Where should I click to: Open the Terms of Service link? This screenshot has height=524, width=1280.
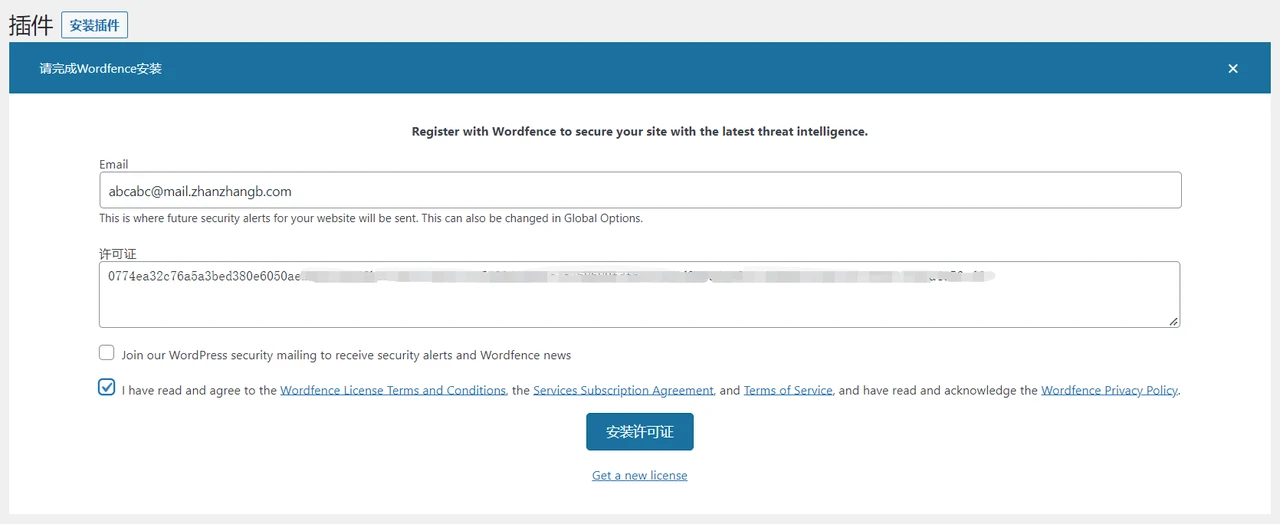coord(788,390)
